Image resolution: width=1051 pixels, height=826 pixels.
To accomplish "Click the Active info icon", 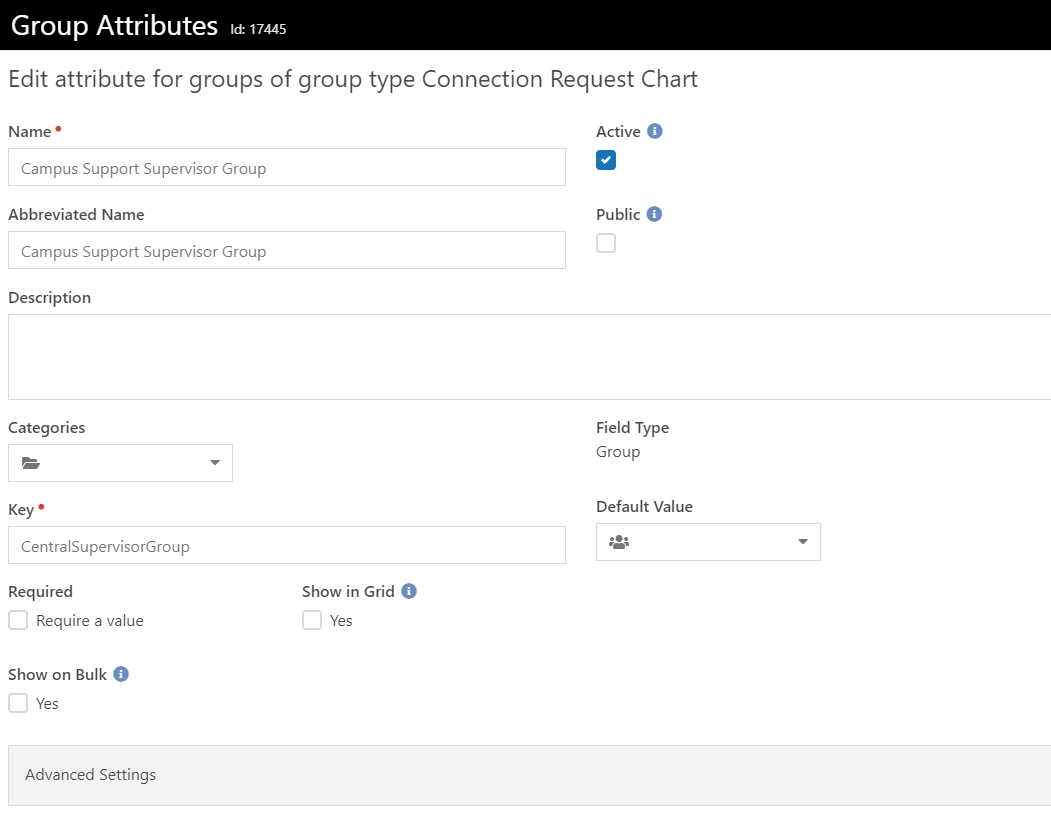I will (x=655, y=131).
